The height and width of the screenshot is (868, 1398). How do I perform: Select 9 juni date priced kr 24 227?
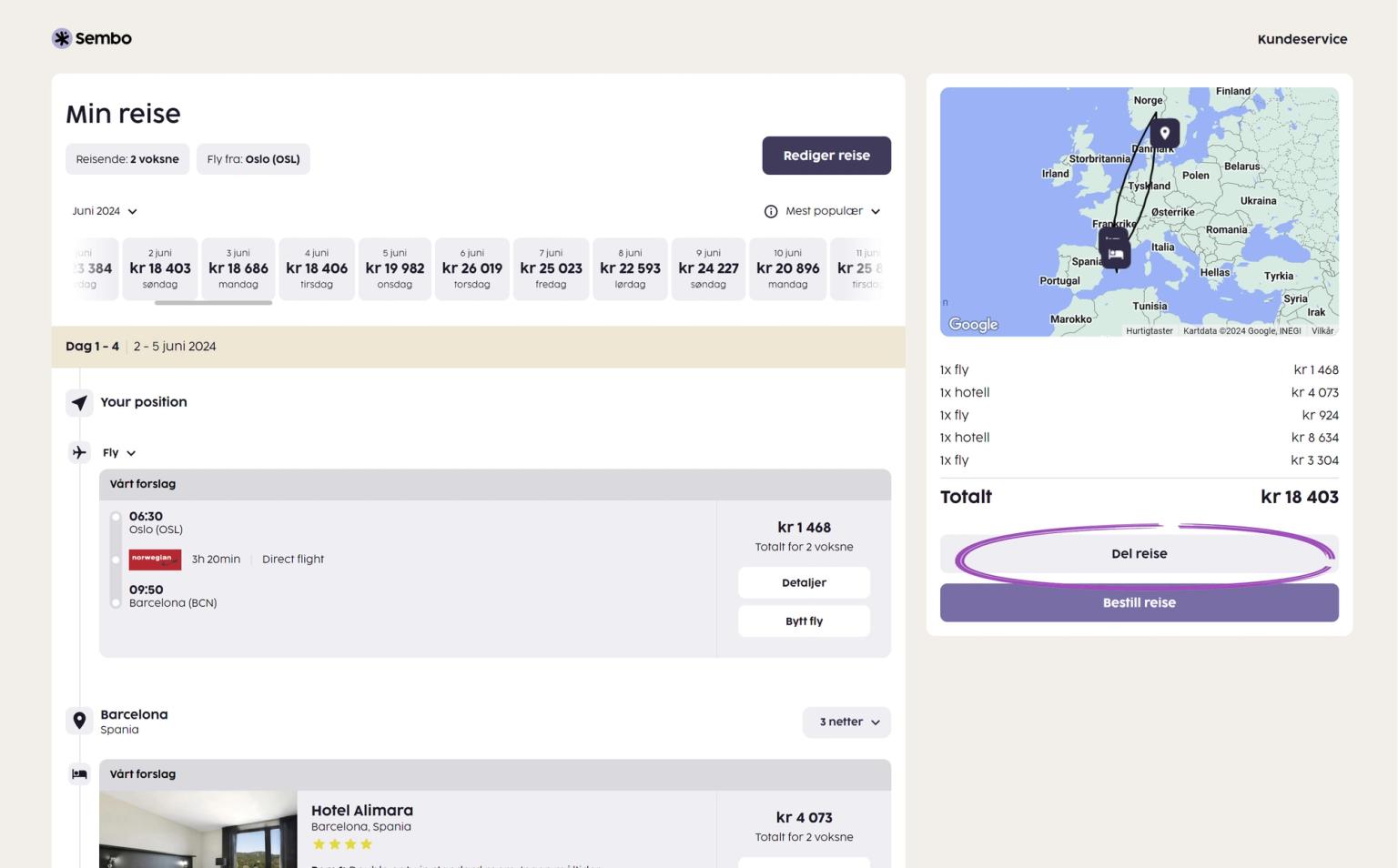pyautogui.click(x=708, y=268)
